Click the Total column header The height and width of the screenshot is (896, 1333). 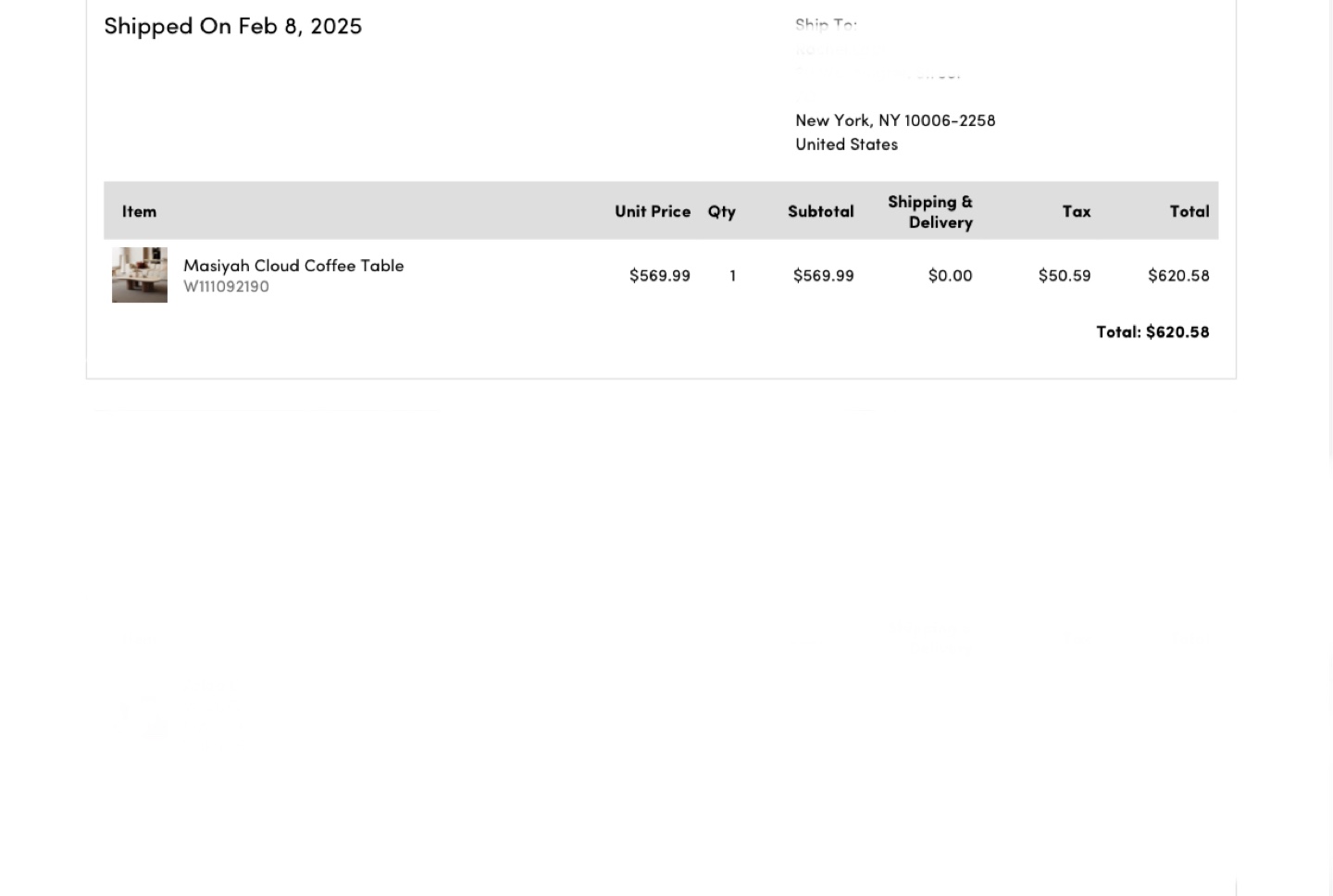pyautogui.click(x=1190, y=211)
